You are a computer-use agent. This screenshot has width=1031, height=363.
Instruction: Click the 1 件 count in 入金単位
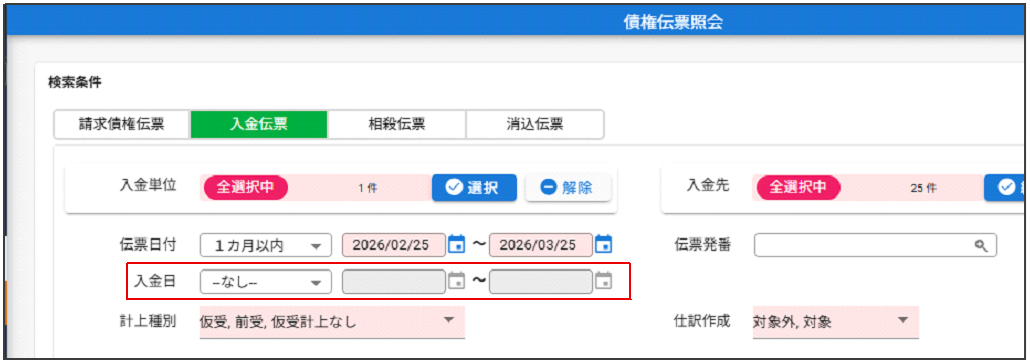[x=368, y=188]
